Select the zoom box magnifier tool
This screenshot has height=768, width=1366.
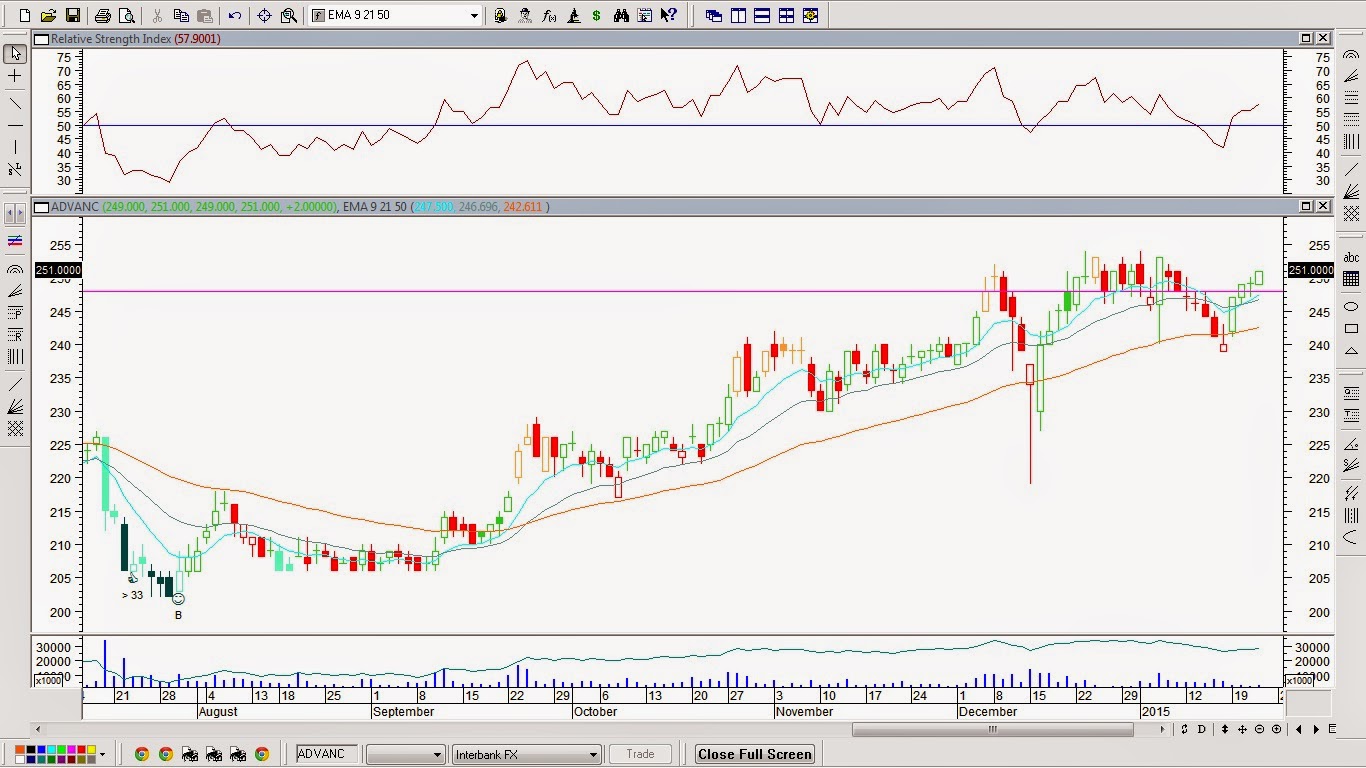[288, 16]
